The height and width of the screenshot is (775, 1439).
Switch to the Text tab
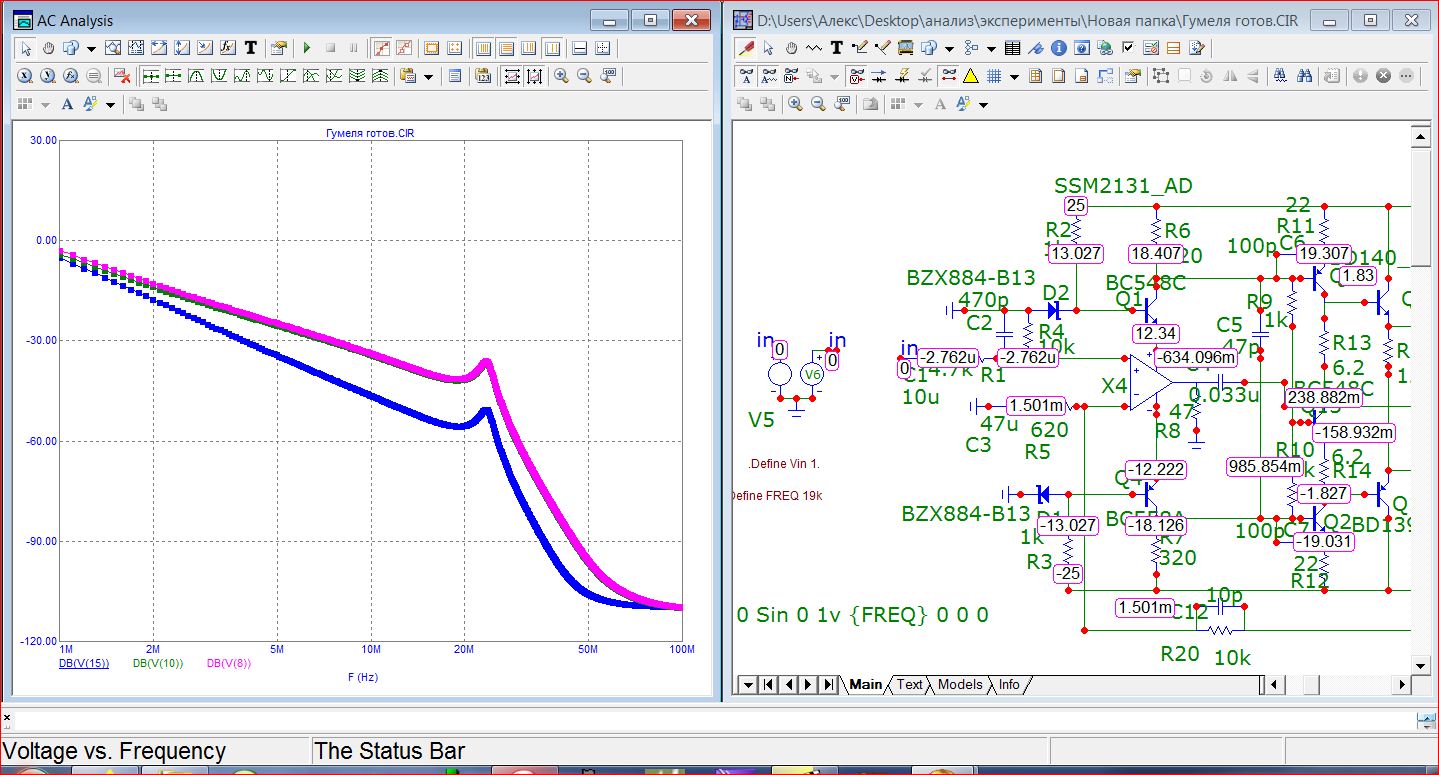pos(909,685)
